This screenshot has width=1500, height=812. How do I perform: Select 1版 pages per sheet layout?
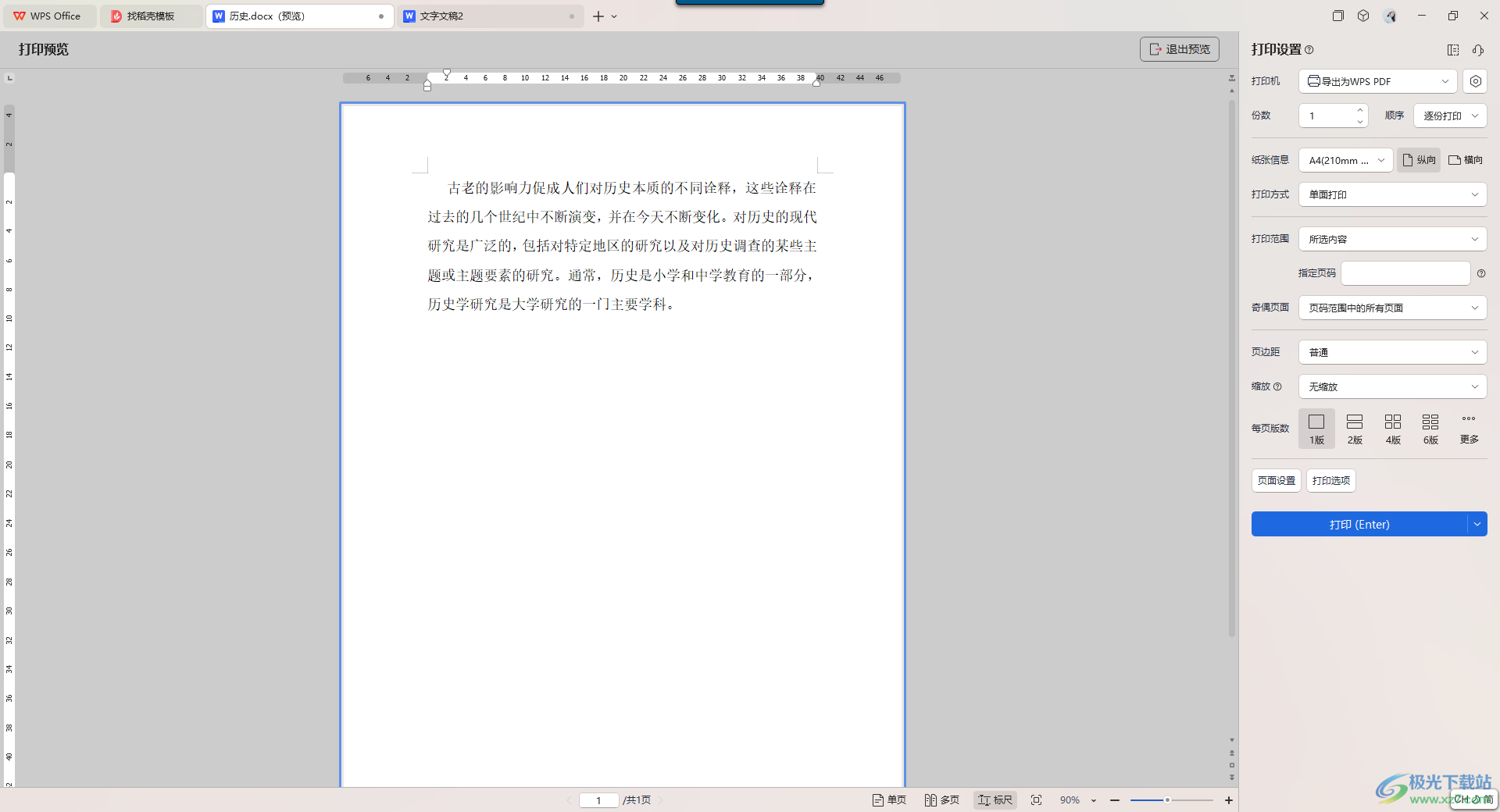coord(1316,429)
